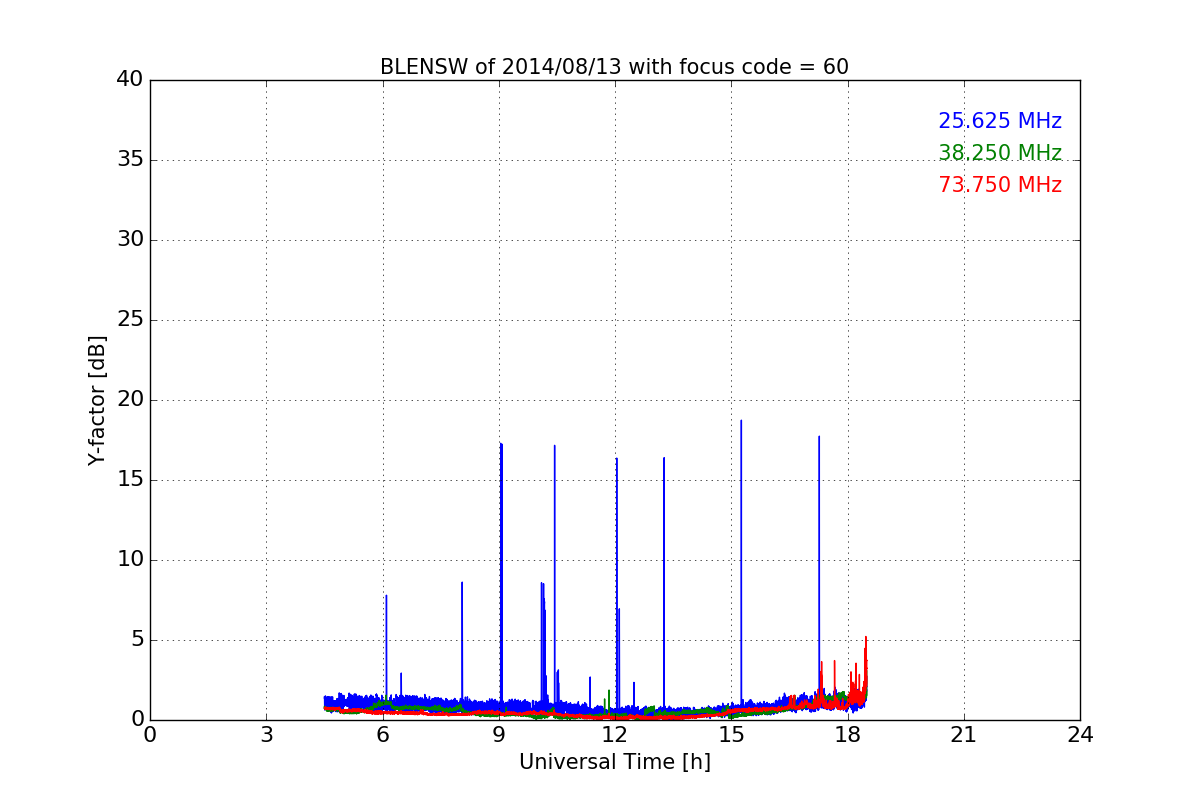
Task: Click the x-axis tick label 9
Action: [x=499, y=735]
